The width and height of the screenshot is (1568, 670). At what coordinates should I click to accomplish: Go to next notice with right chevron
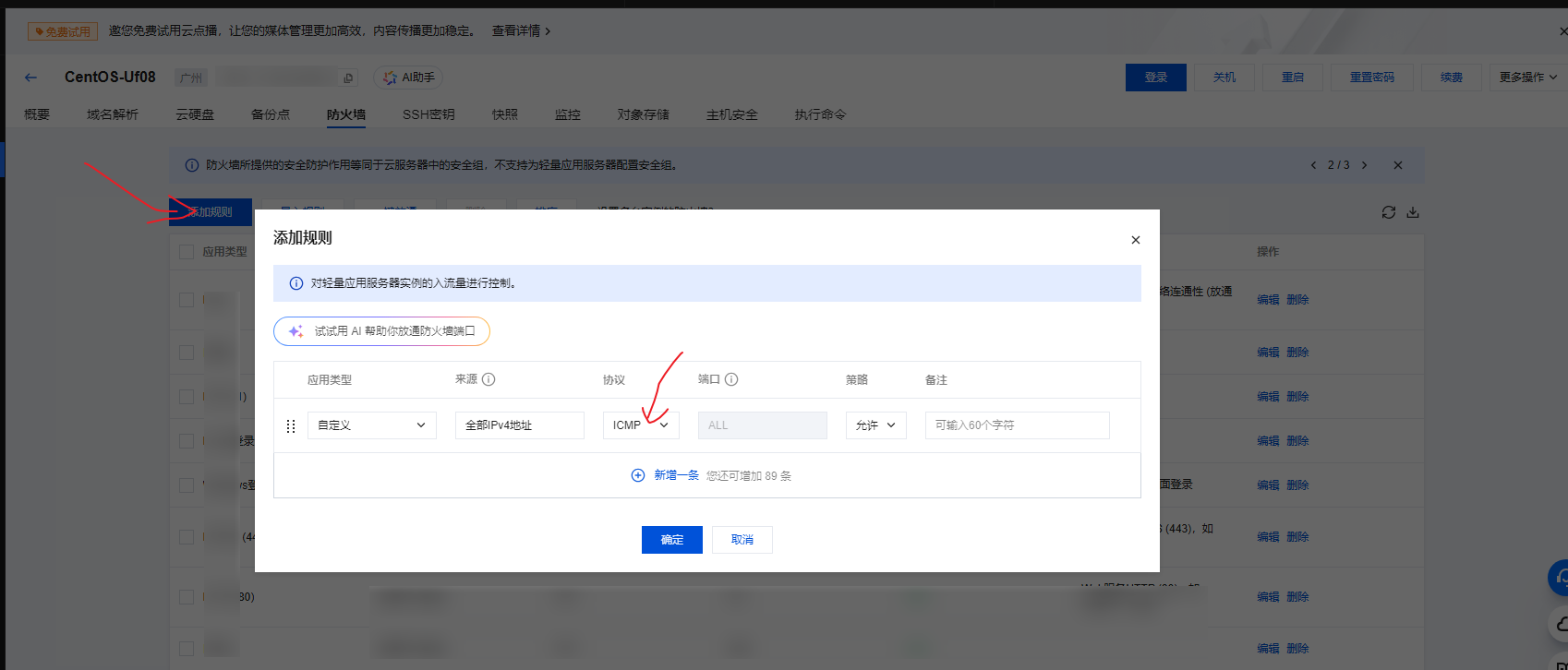(1364, 165)
